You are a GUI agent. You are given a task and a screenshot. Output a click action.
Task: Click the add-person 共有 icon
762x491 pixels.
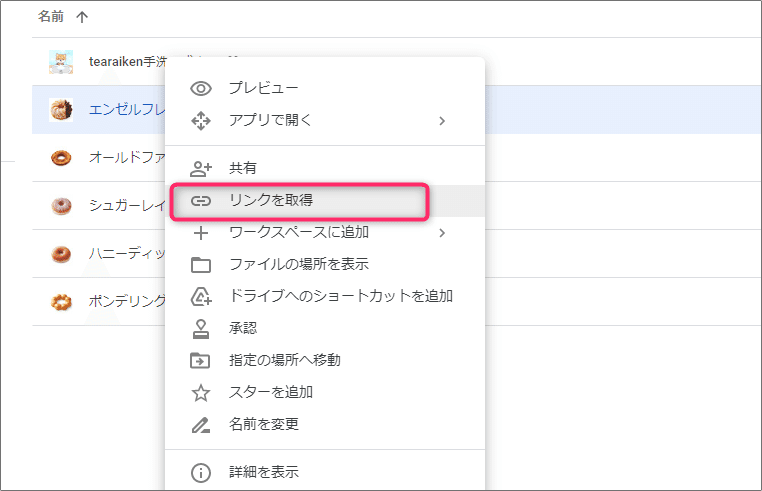[x=201, y=169]
